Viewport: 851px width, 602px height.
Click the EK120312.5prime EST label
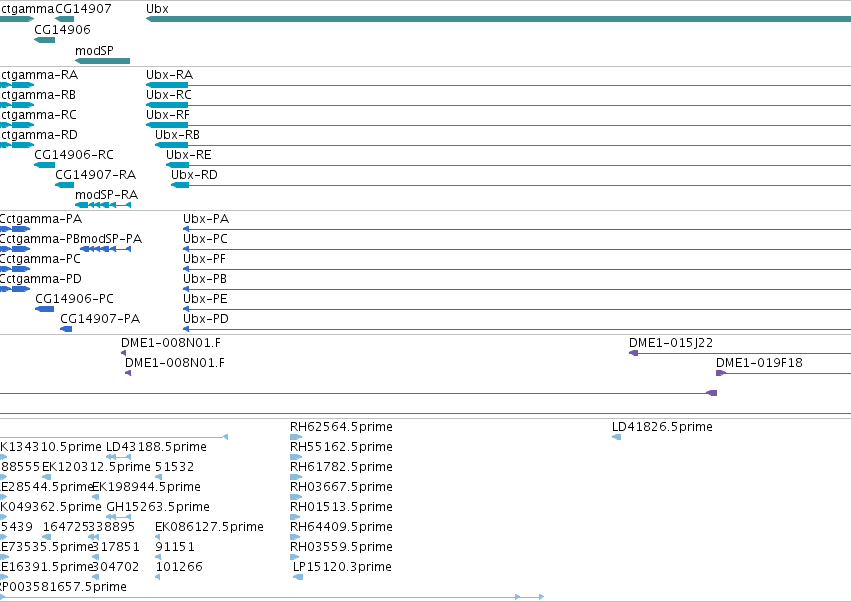(97, 467)
